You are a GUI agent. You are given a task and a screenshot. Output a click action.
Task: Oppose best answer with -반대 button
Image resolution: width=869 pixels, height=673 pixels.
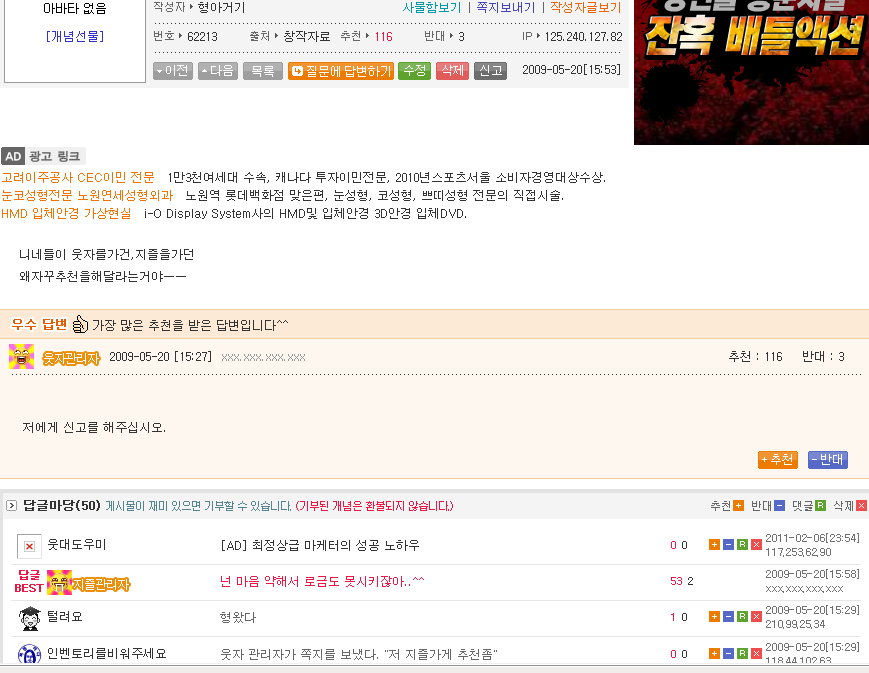[827, 460]
